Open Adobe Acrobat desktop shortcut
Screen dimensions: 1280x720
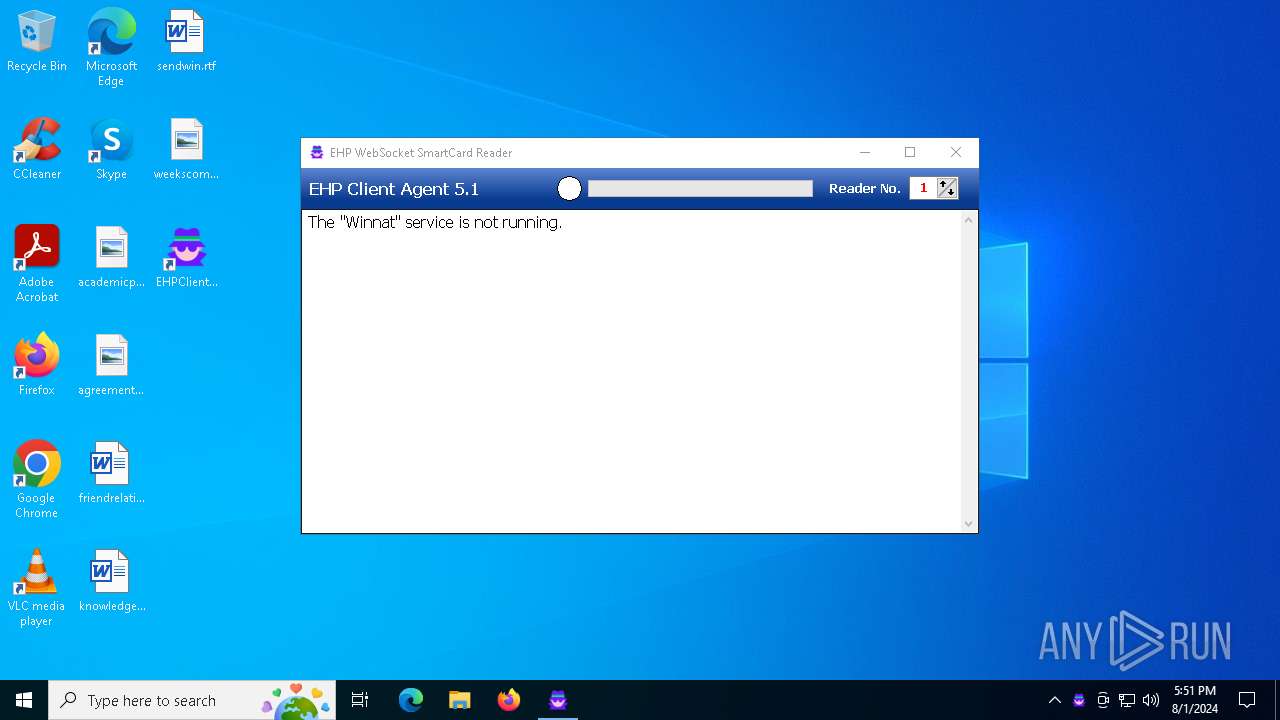pos(37,264)
